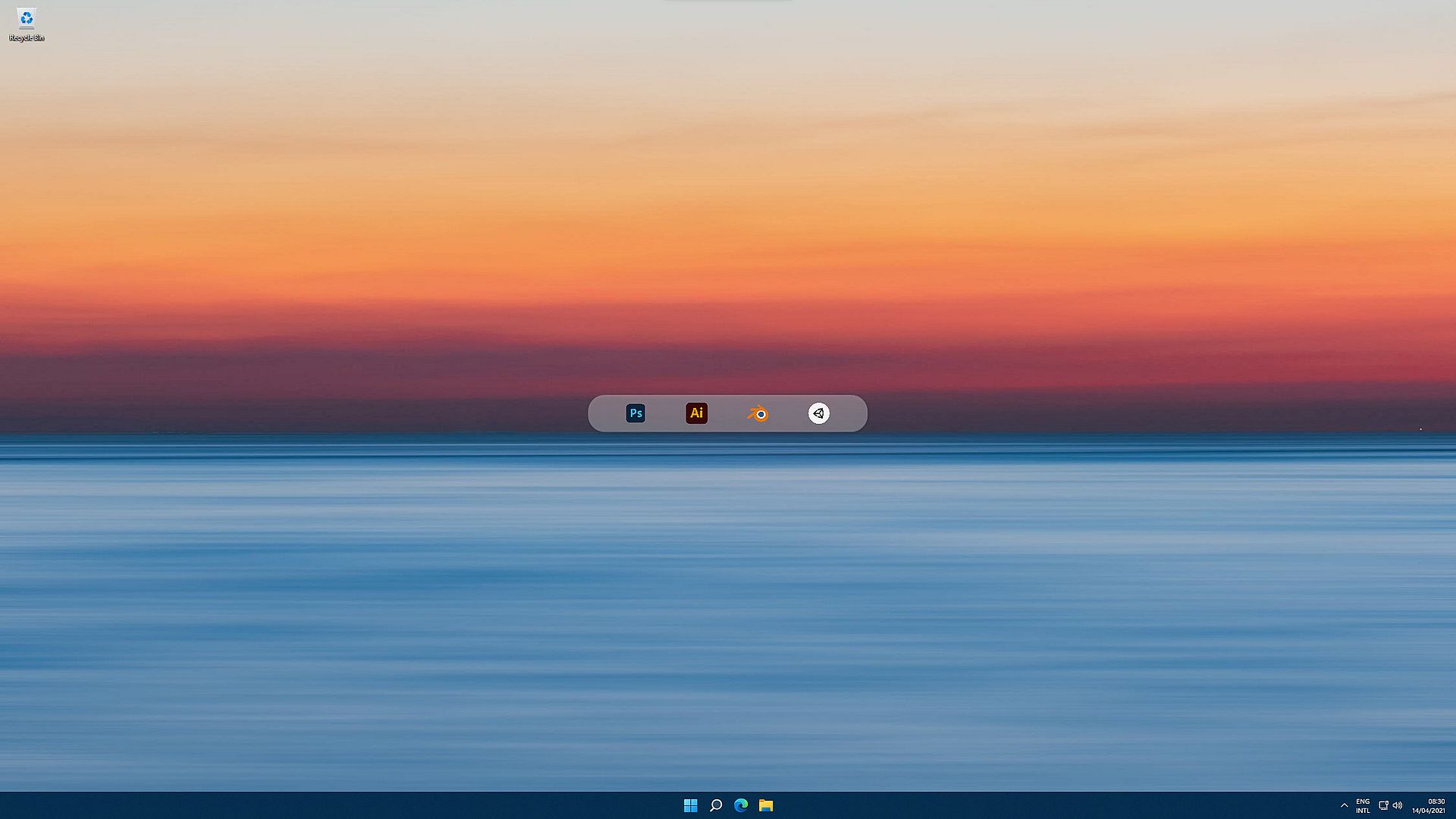Click the taskbar Search magnifier

[x=715, y=805]
